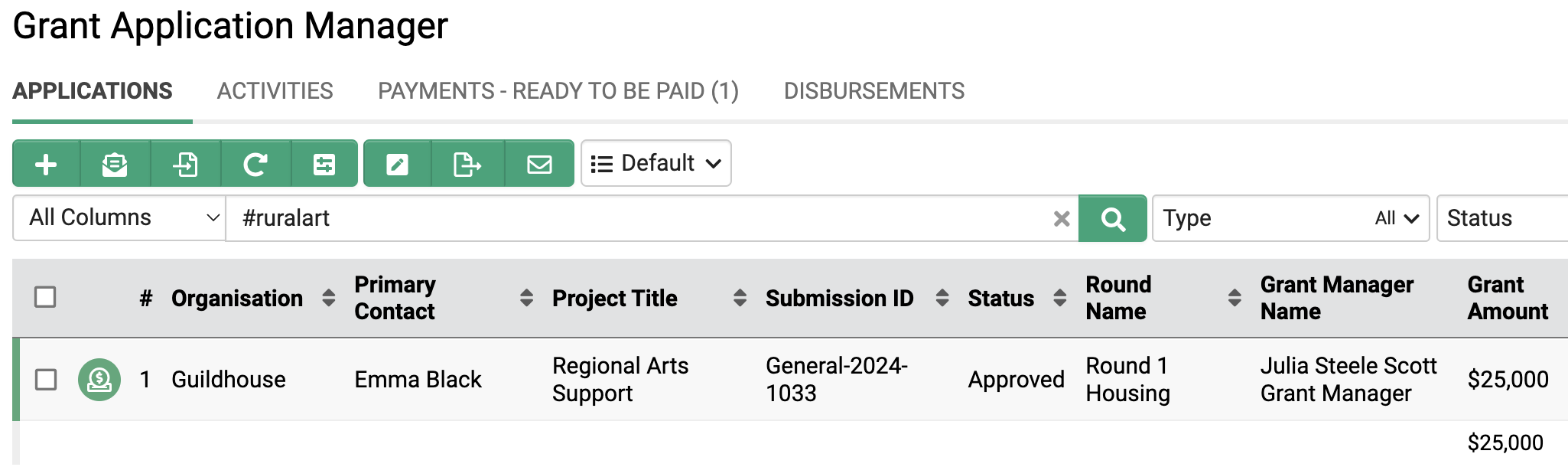This screenshot has width=1568, height=467.
Task: Click the envelope email icon
Action: pyautogui.click(x=539, y=164)
